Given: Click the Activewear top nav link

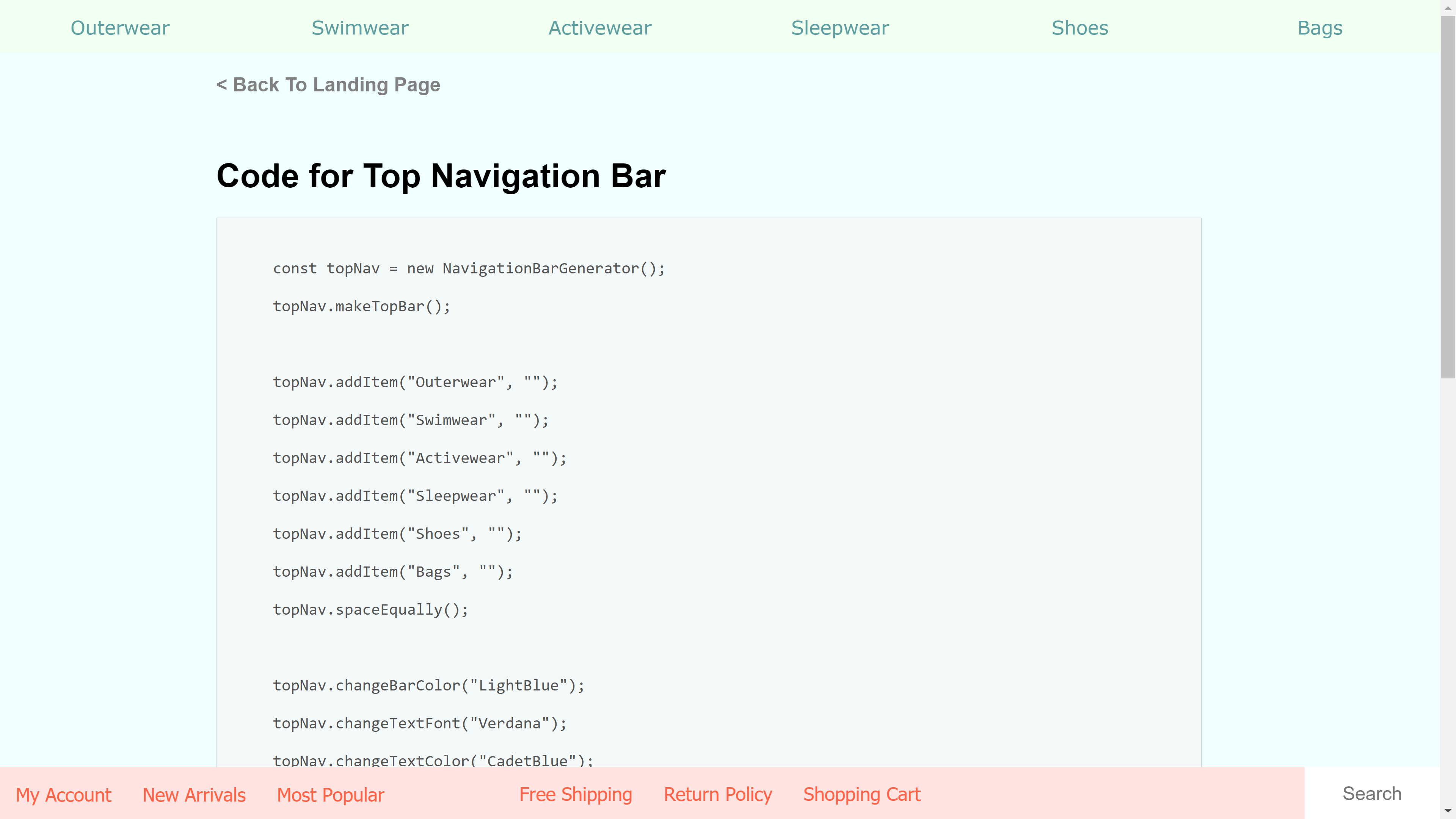Looking at the screenshot, I should point(599,27).
